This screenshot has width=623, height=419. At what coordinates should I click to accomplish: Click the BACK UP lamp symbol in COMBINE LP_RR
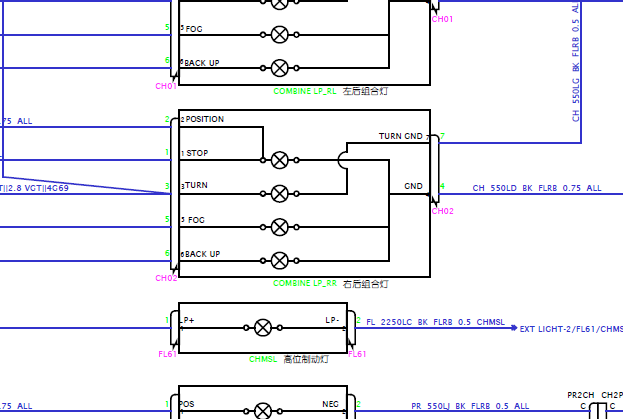coord(280,261)
